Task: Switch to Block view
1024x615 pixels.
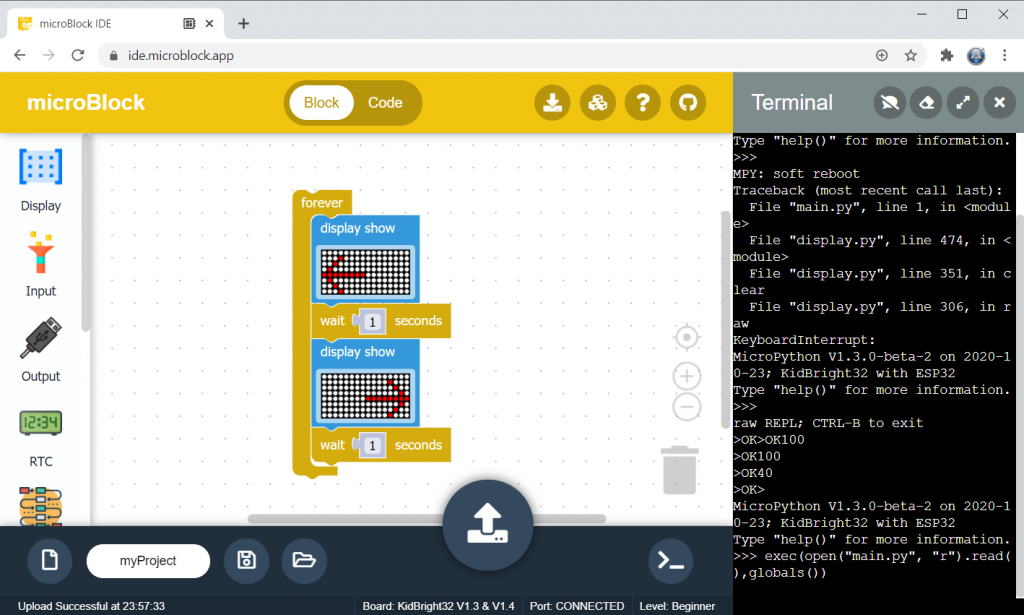Action: click(x=321, y=102)
